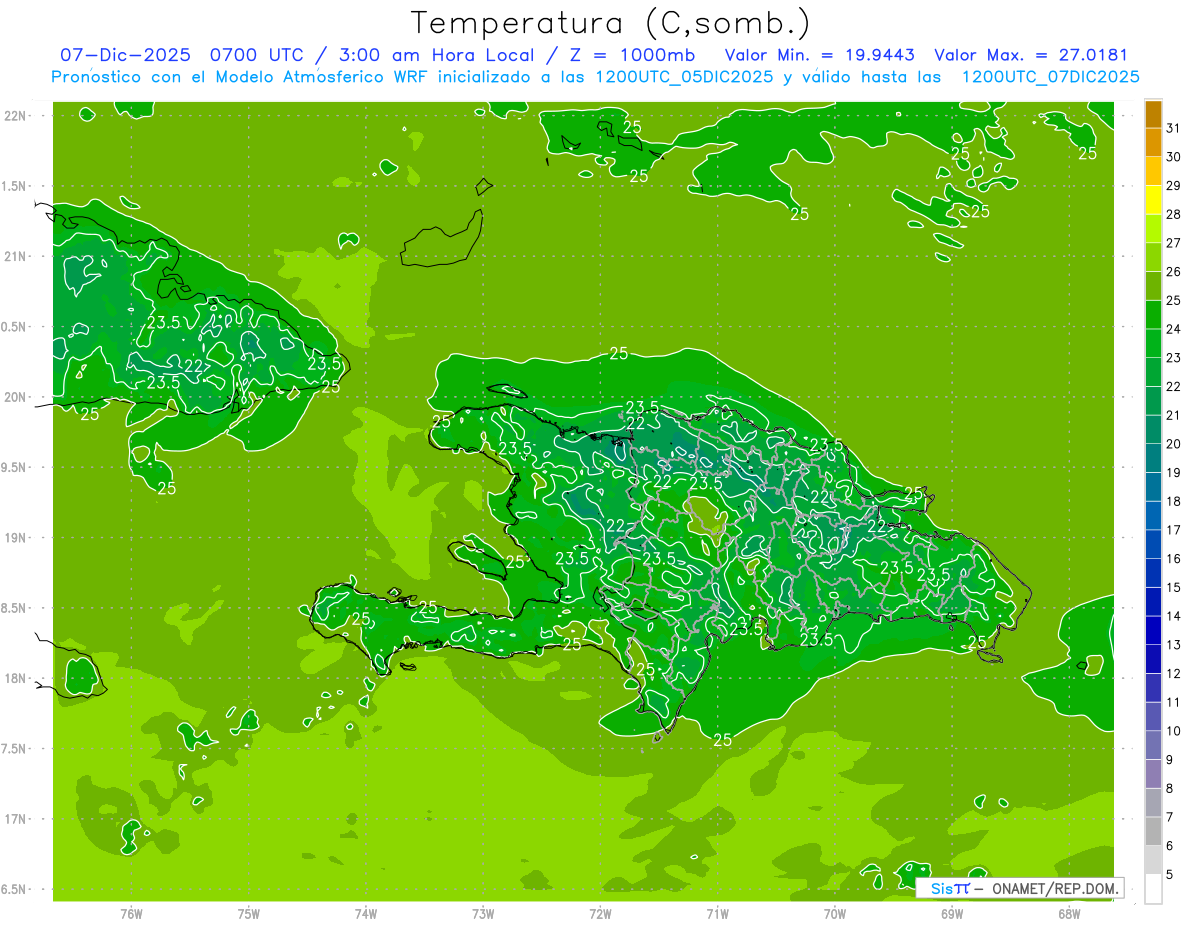Click the 17N latitude axis label

pyautogui.click(x=17, y=819)
